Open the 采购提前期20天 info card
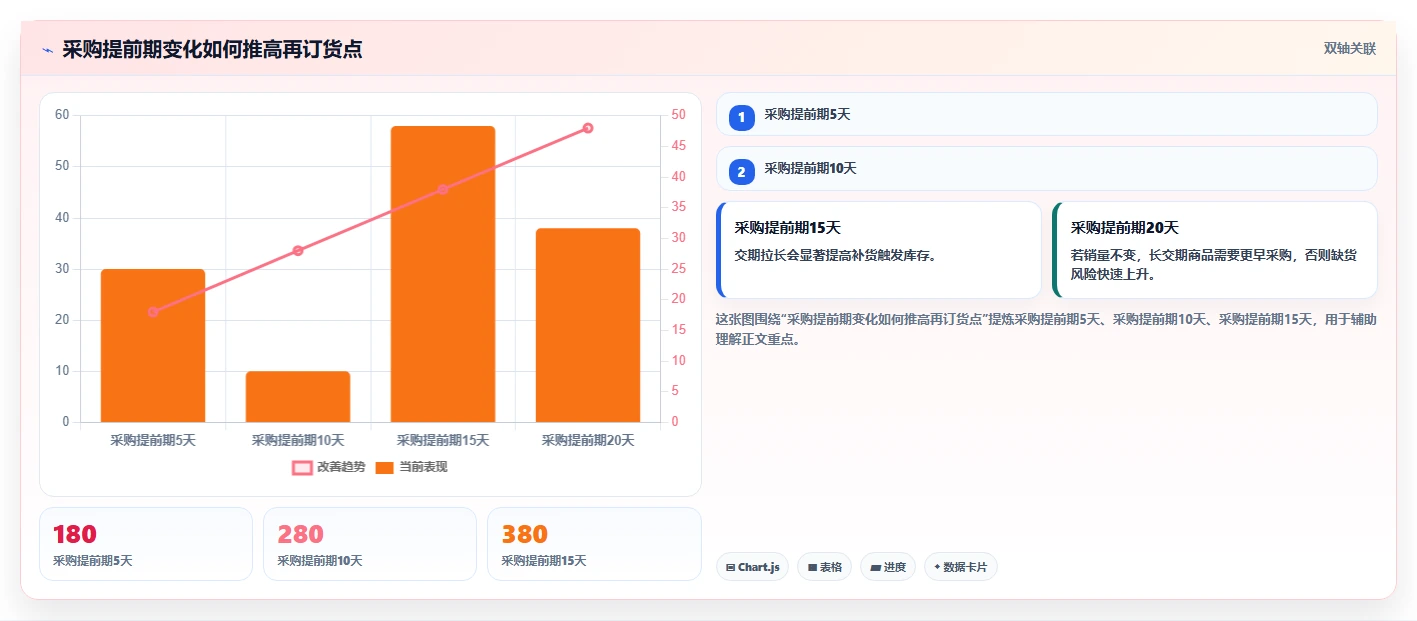 pos(1215,250)
